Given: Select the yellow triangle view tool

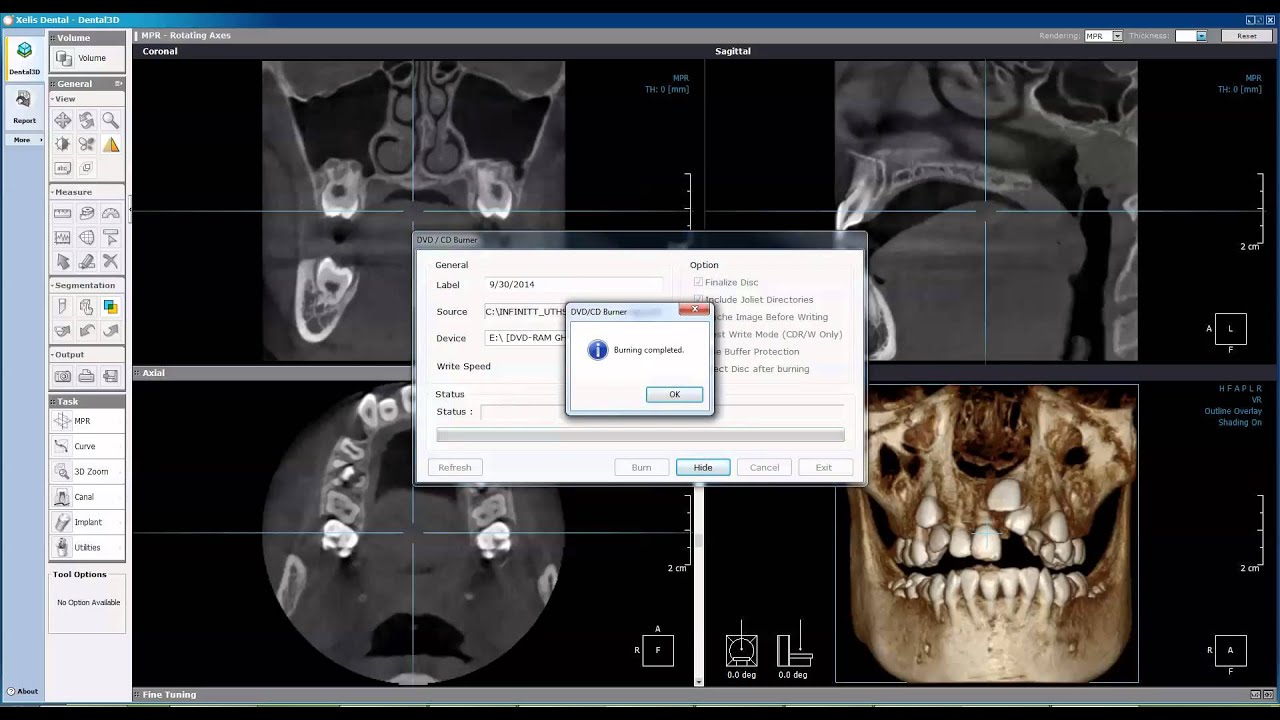Looking at the screenshot, I should pyautogui.click(x=111, y=145).
